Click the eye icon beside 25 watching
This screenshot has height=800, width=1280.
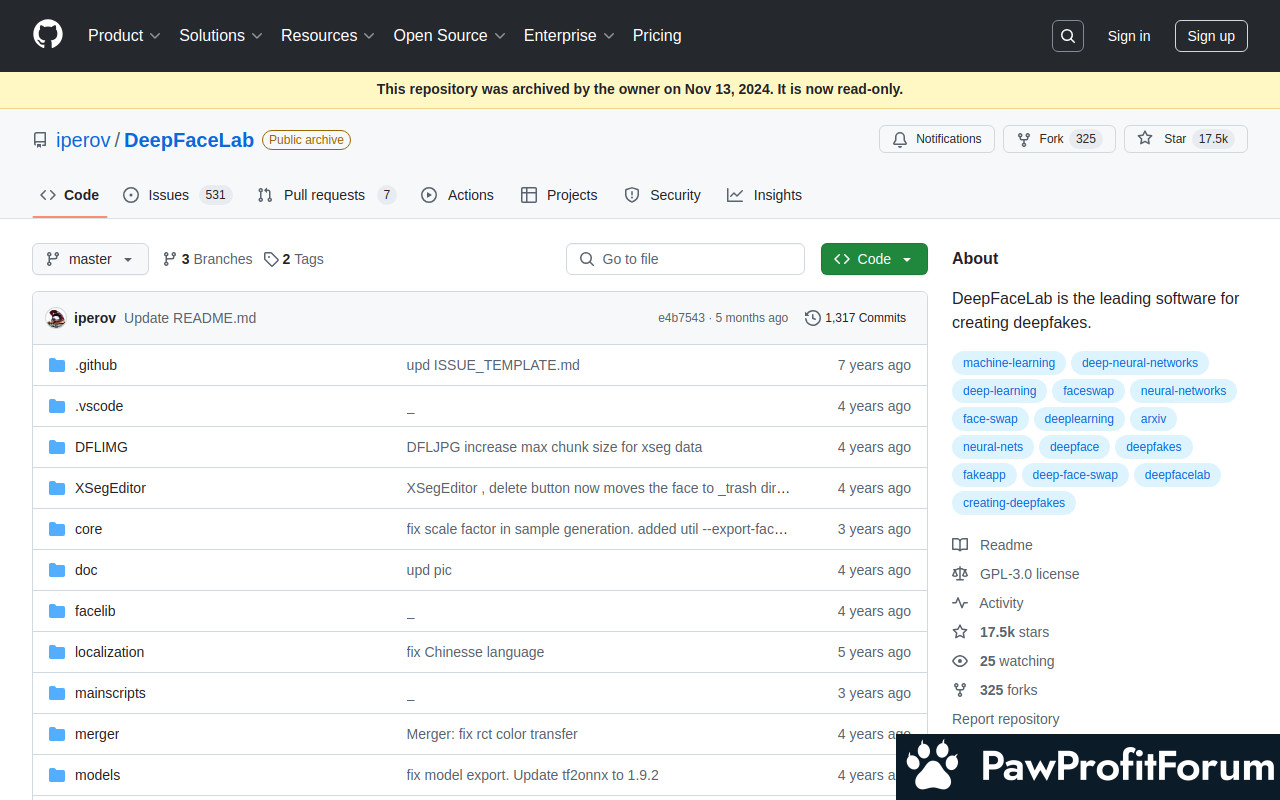click(x=960, y=661)
